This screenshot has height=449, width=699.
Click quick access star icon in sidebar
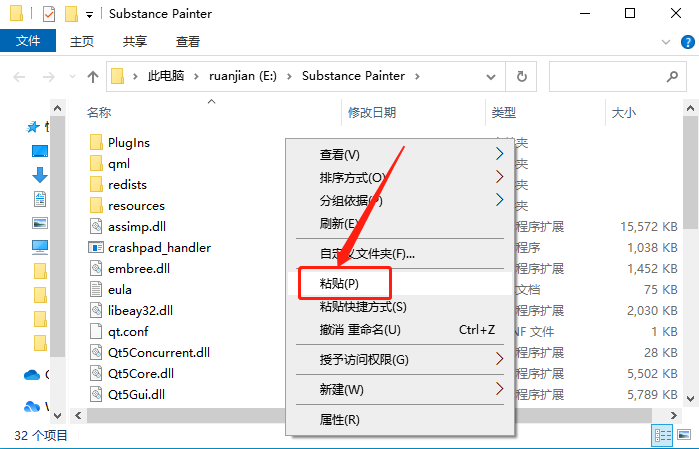pos(33,128)
